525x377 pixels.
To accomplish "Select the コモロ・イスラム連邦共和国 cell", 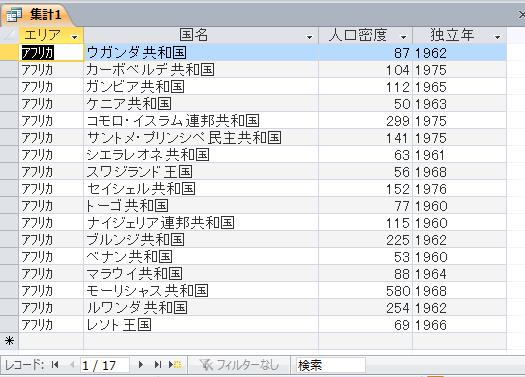I will 201,121.
